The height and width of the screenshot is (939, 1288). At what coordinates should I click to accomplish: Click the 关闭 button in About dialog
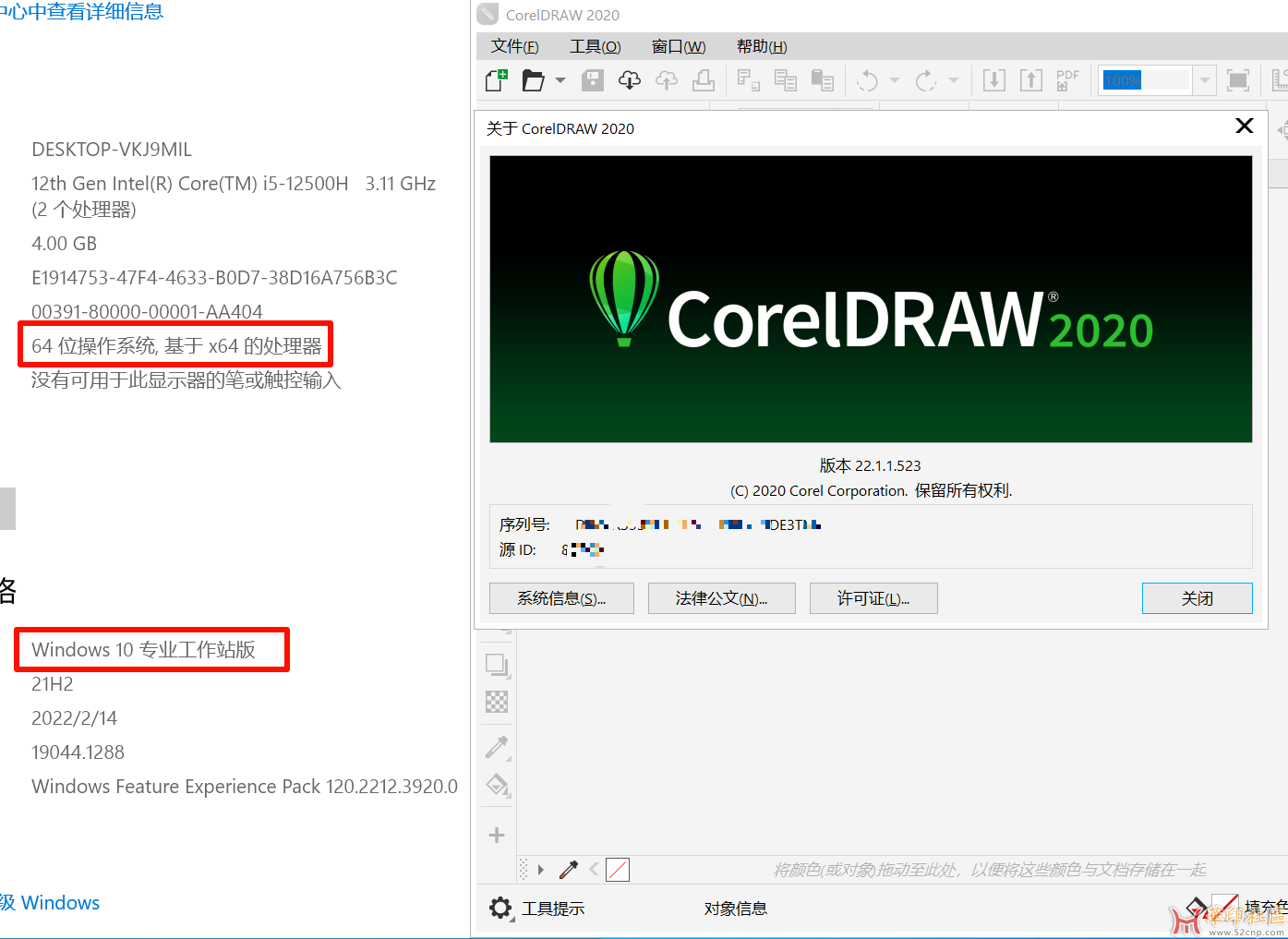1198,598
